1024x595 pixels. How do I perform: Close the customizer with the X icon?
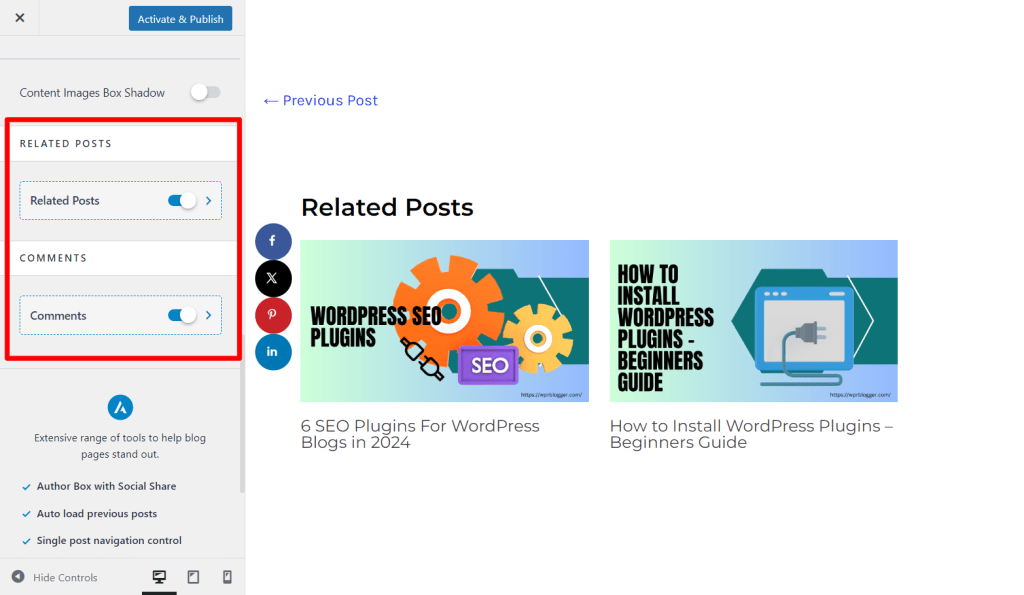[20, 18]
